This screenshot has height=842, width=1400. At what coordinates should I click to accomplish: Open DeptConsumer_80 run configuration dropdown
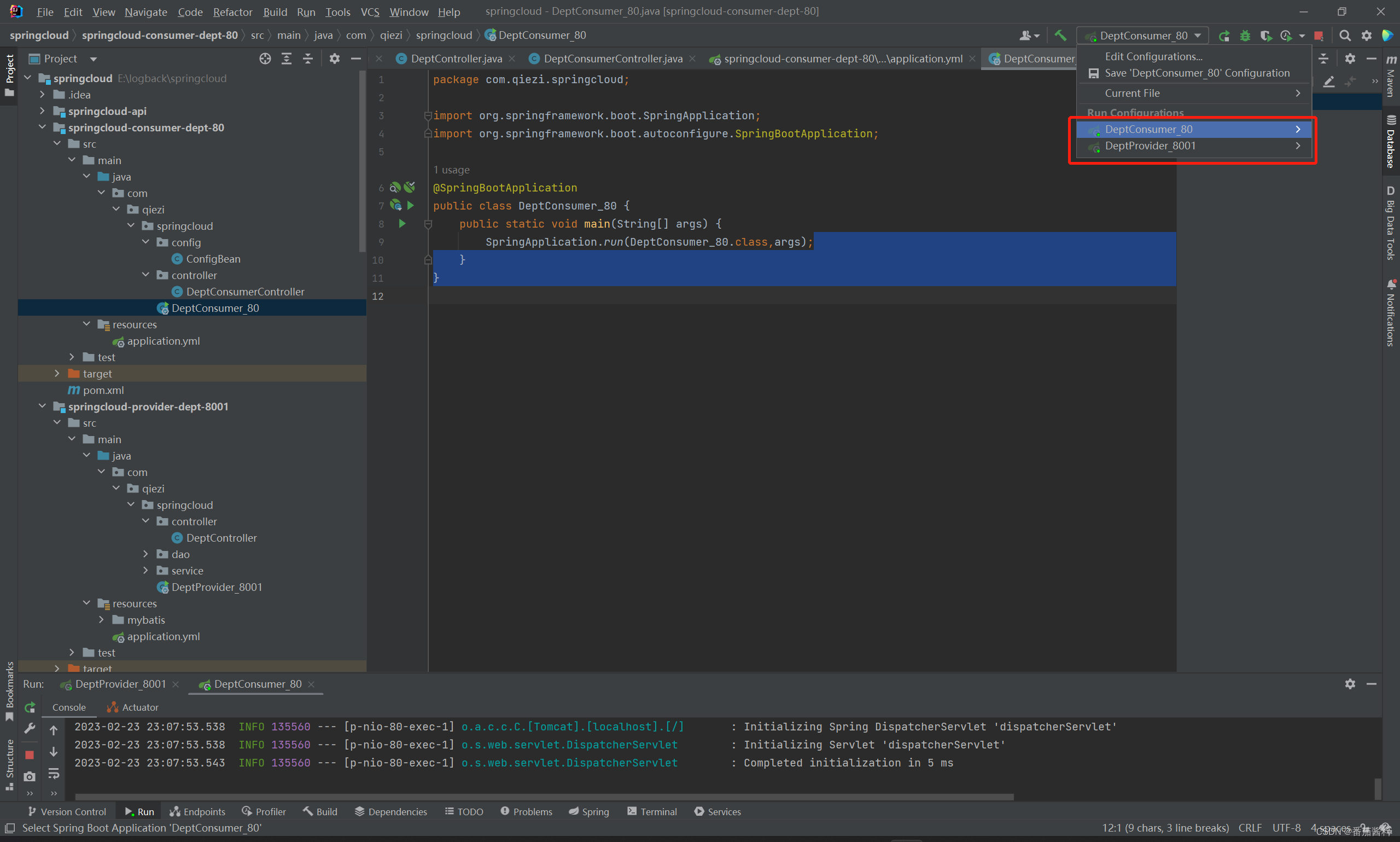coord(1143,36)
